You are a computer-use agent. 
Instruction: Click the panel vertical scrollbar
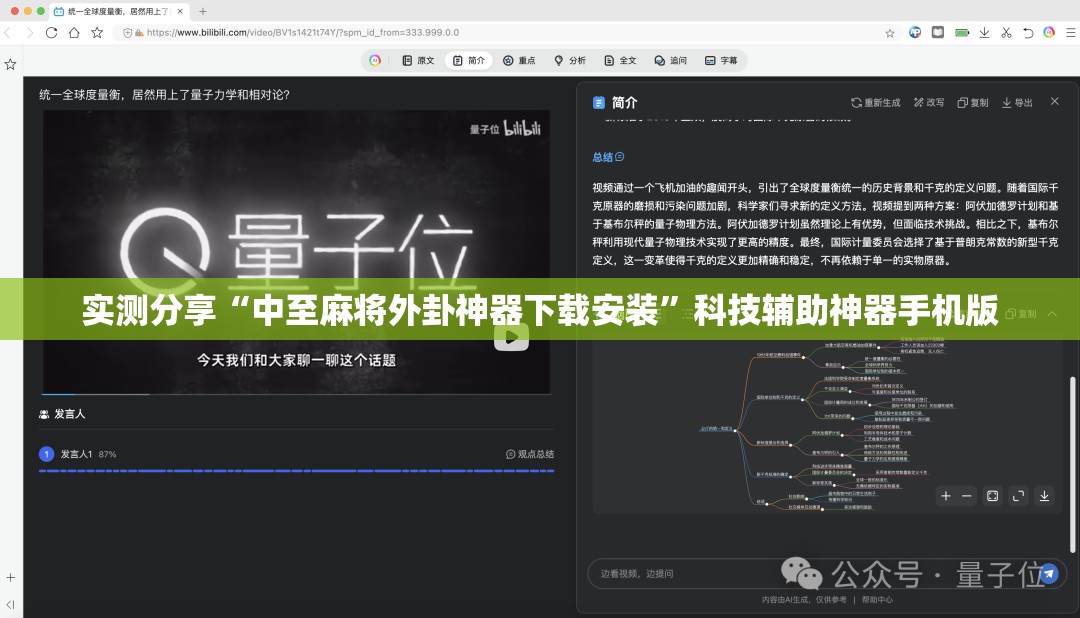pos(1072,464)
